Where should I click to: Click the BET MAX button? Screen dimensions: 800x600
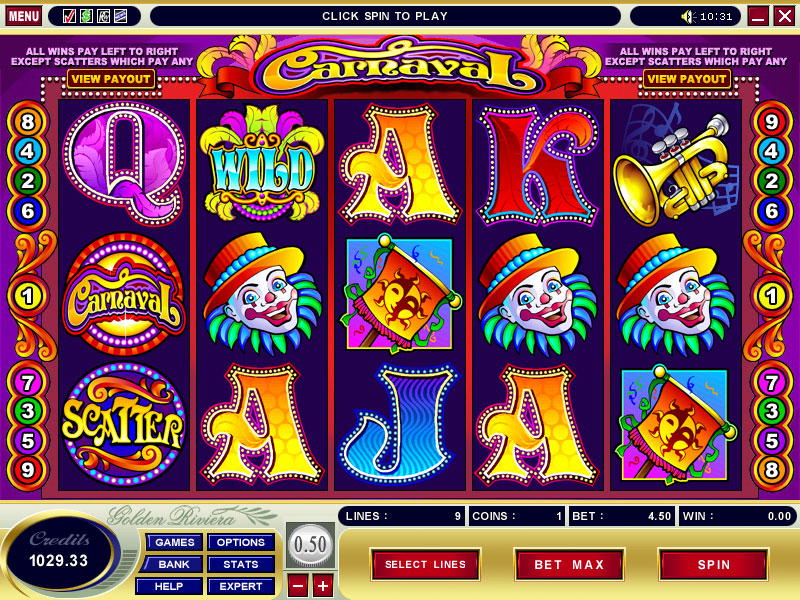pyautogui.click(x=569, y=564)
